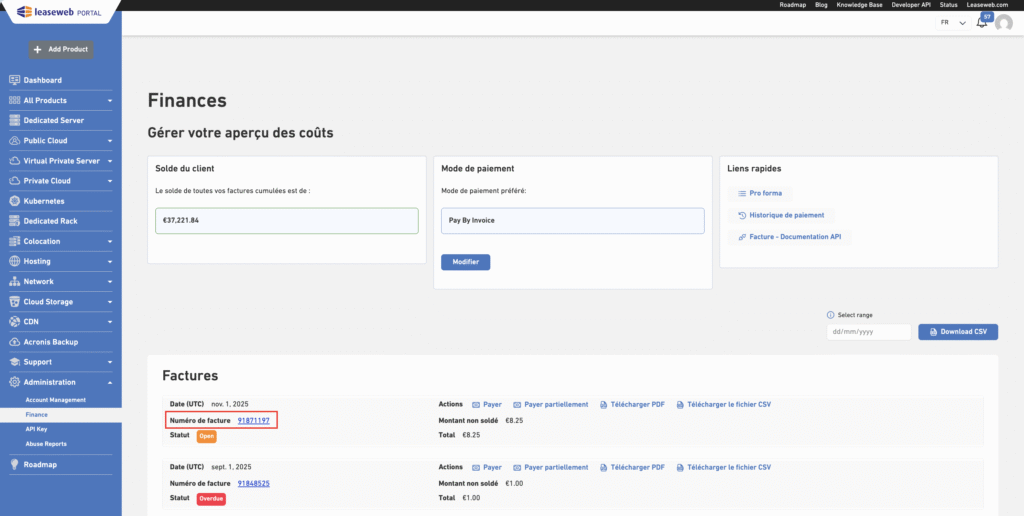Click the Select range info icon

[831, 315]
